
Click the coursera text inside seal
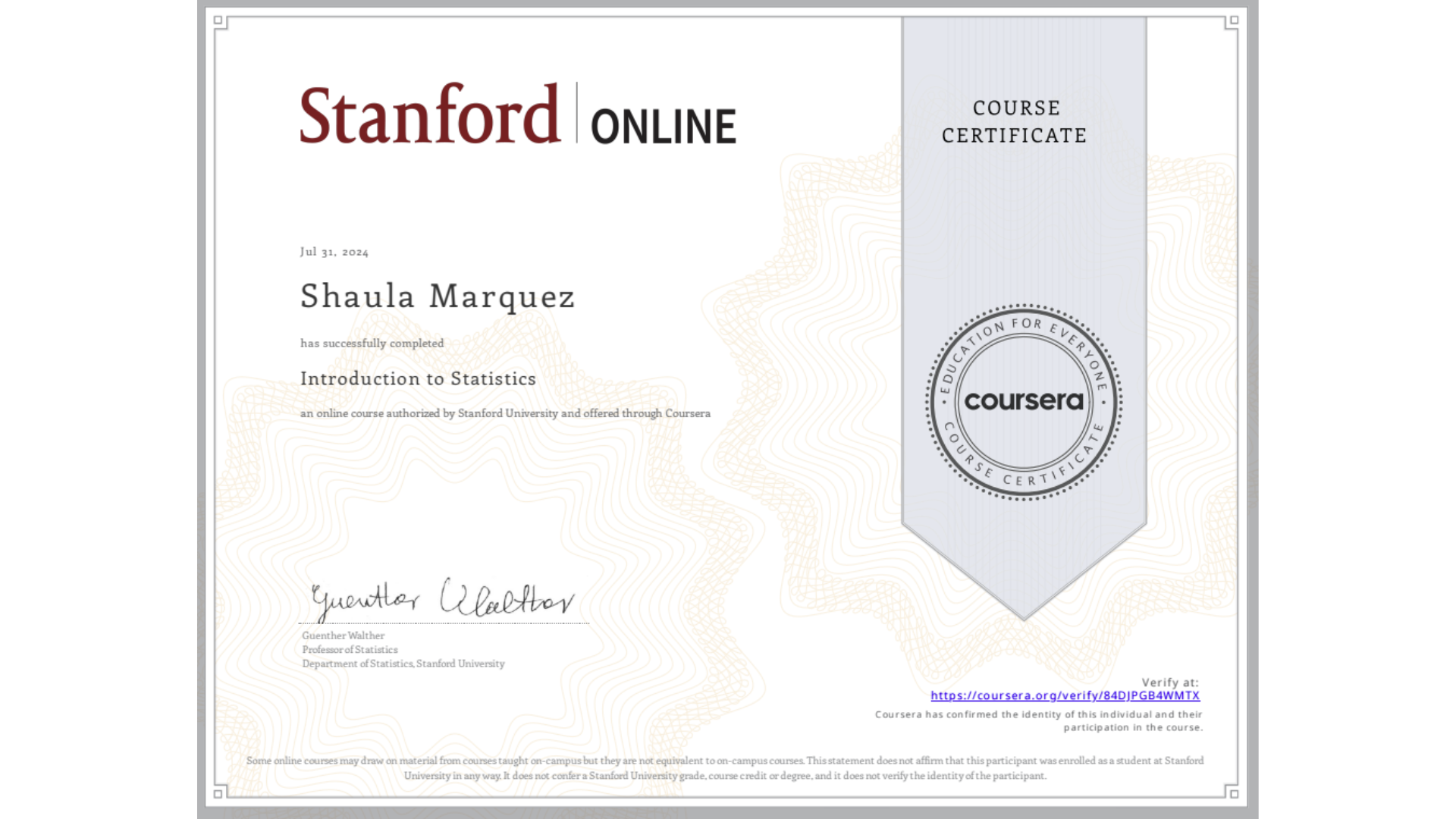click(x=1024, y=400)
